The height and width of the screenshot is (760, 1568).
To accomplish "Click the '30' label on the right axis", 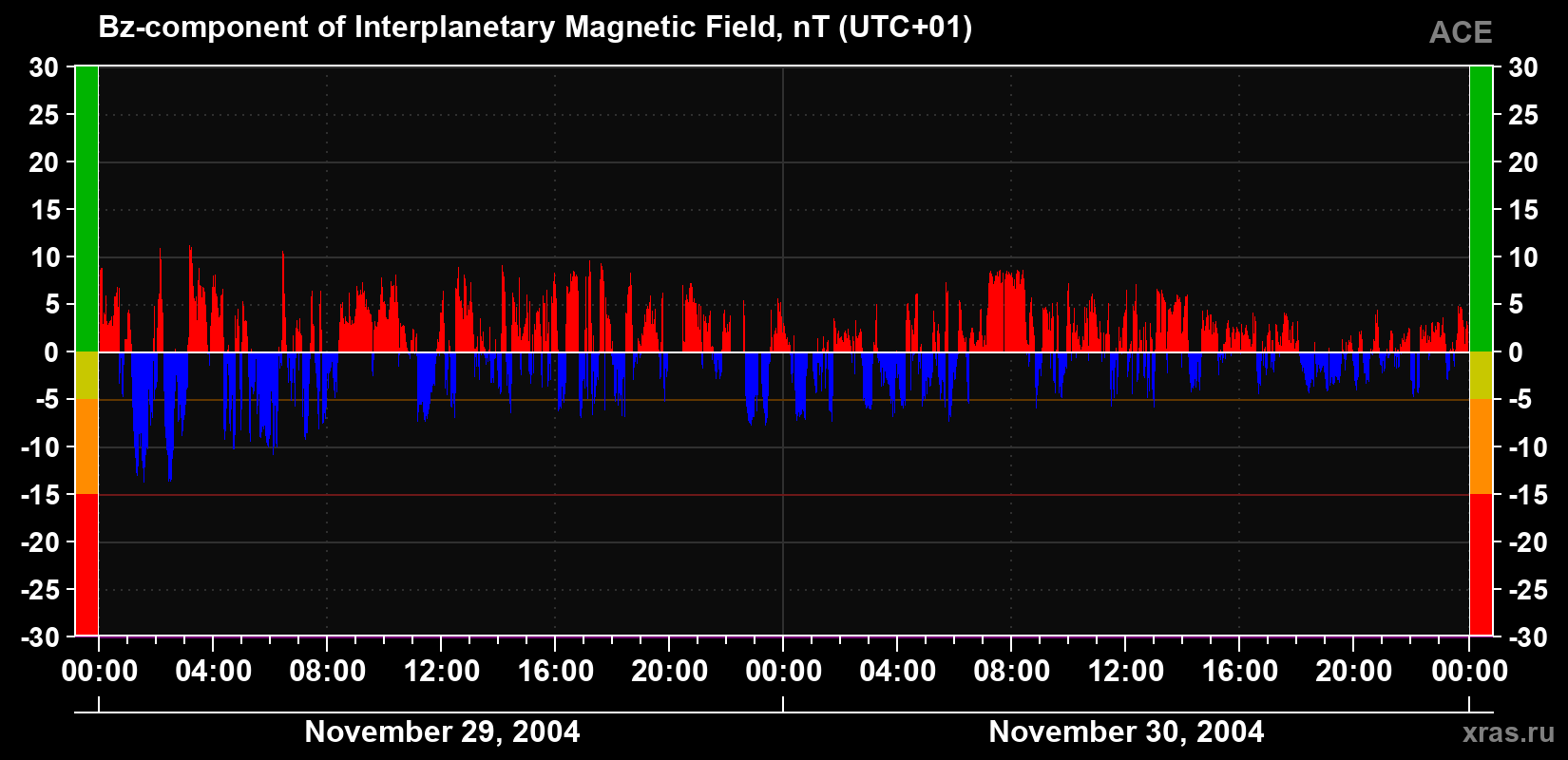I will point(1523,67).
